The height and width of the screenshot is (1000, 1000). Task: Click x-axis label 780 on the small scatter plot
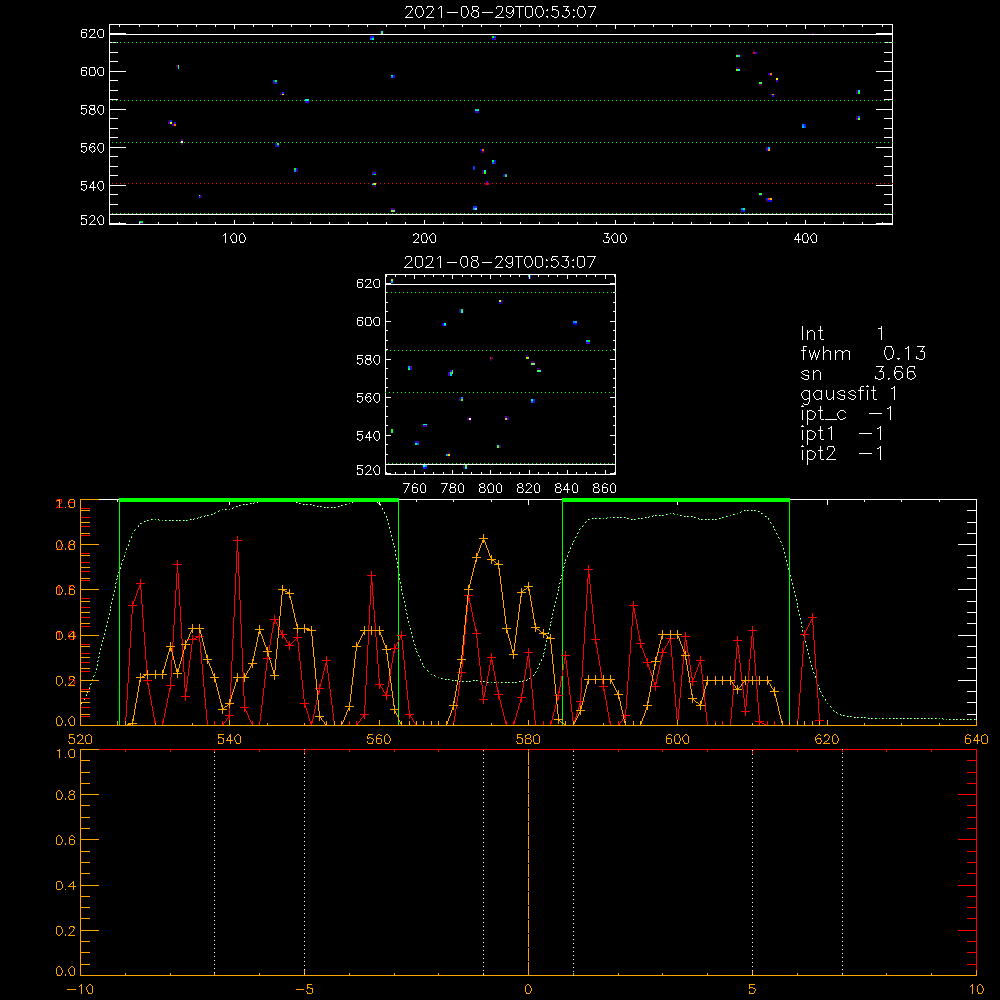tap(453, 489)
